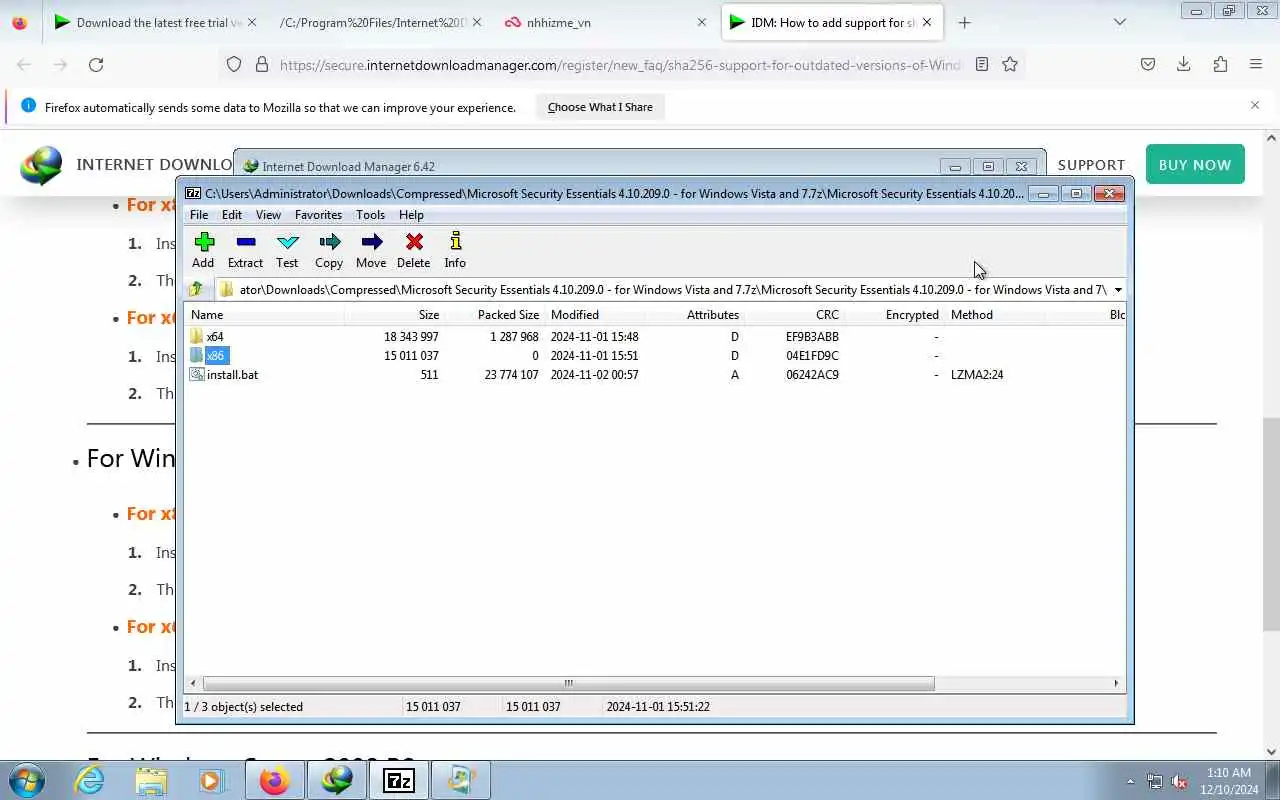Click the left arrow of 7-Zip horizontal scrollbar
1280x800 pixels.
[193, 683]
